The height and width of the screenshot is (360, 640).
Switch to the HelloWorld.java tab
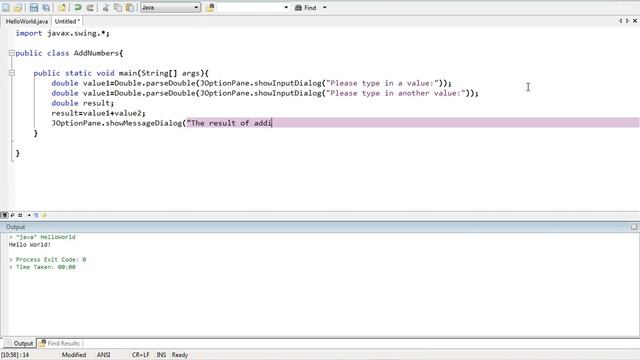(27, 21)
